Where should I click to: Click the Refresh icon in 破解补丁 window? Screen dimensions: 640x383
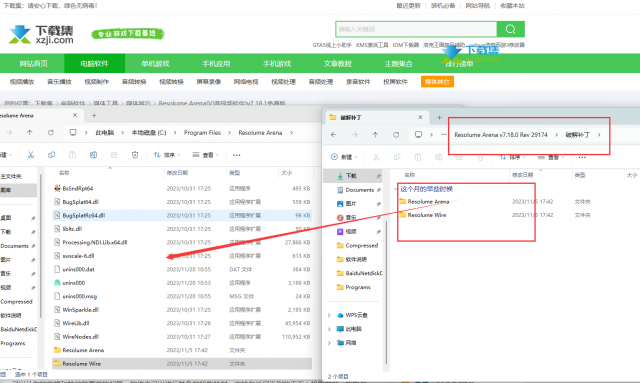click(x=396, y=135)
